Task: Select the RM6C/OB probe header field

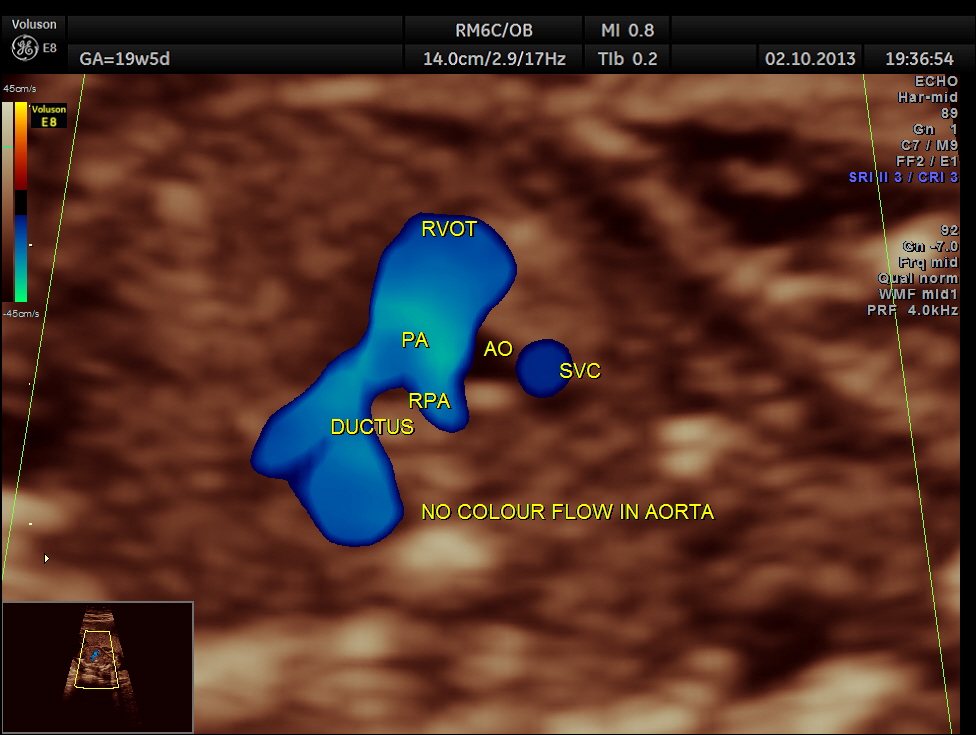Action: tap(486, 30)
